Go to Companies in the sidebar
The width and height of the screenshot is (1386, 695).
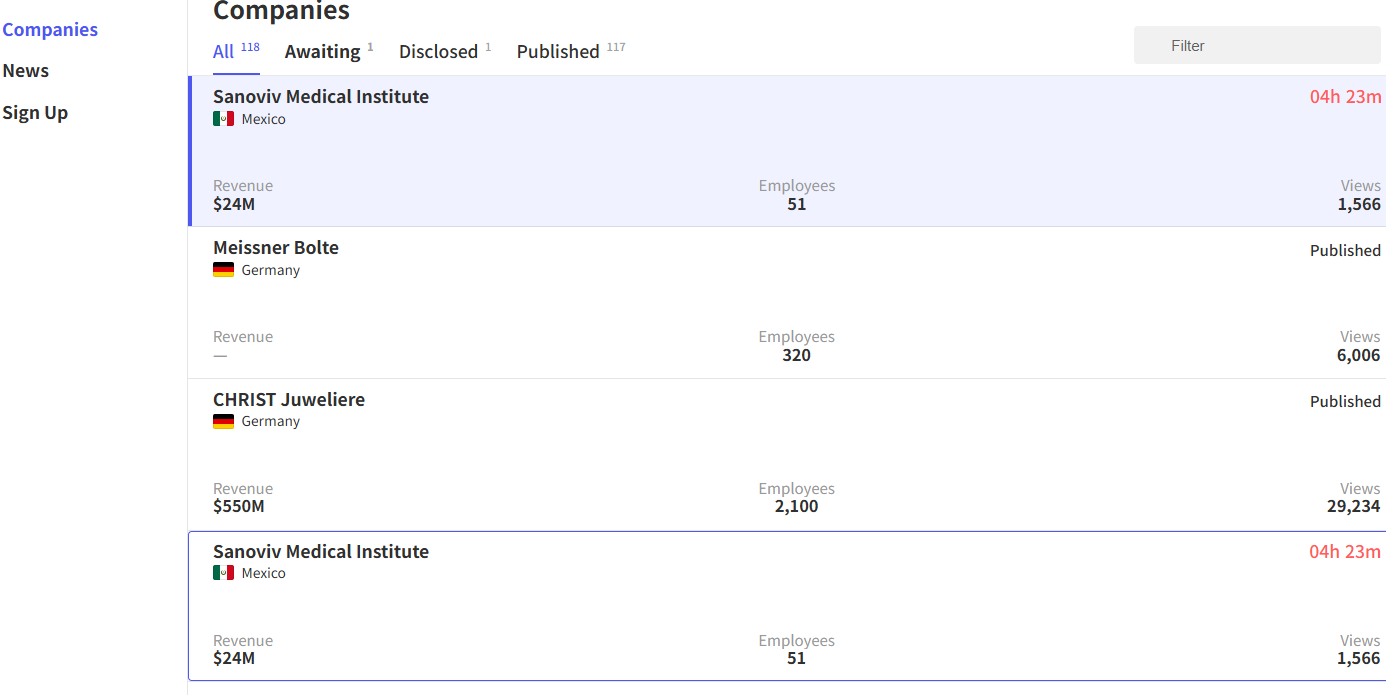click(50, 29)
